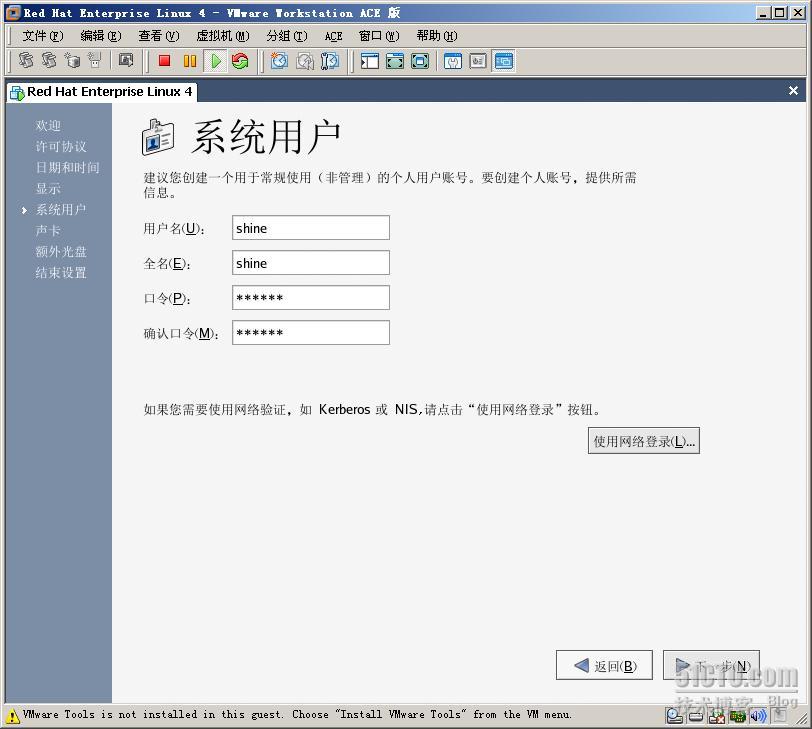Switch to Summary view wrench icon
Screen dimensions: 812x729
pos(453,61)
